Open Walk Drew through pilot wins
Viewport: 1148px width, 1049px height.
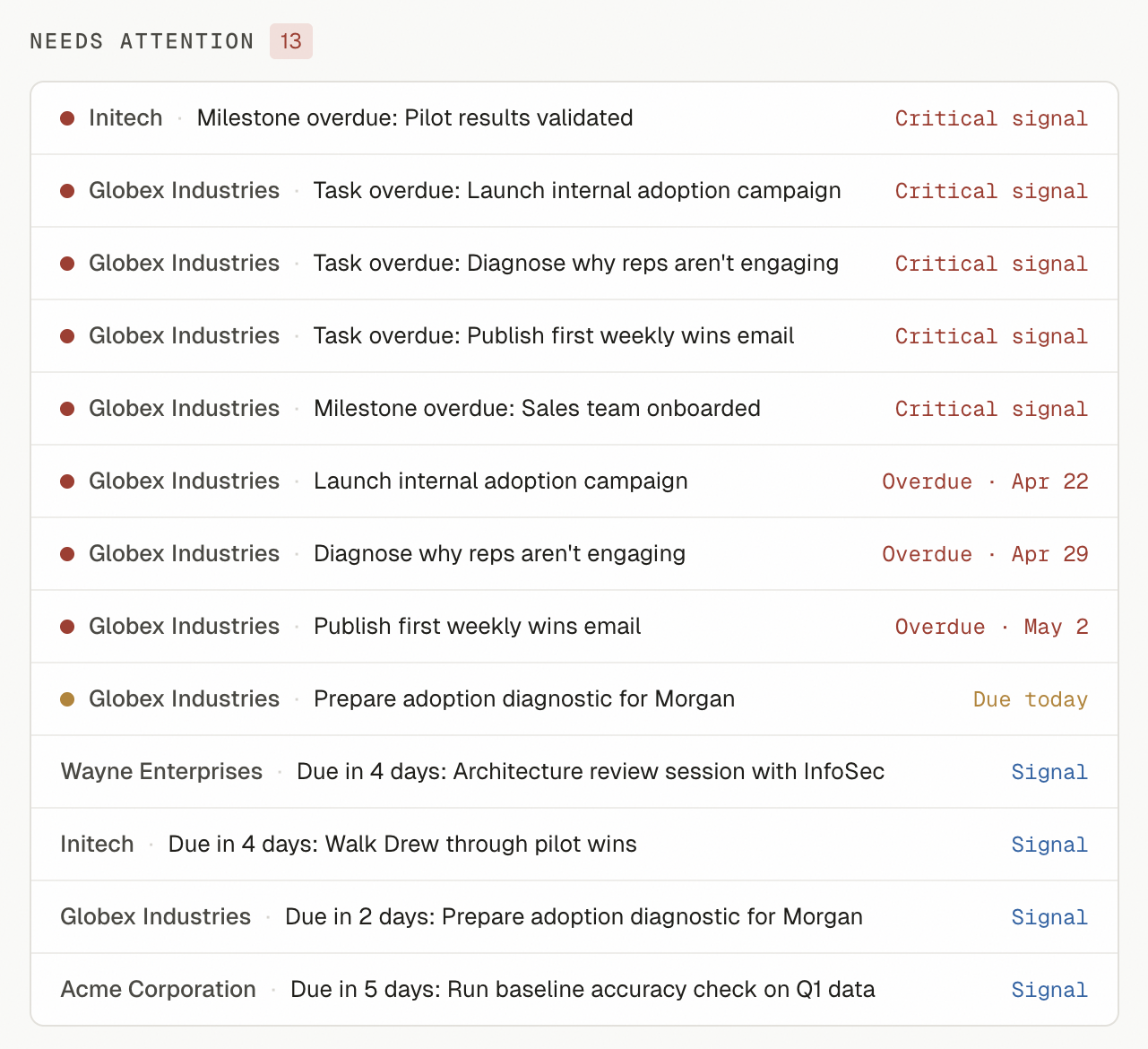tap(574, 845)
